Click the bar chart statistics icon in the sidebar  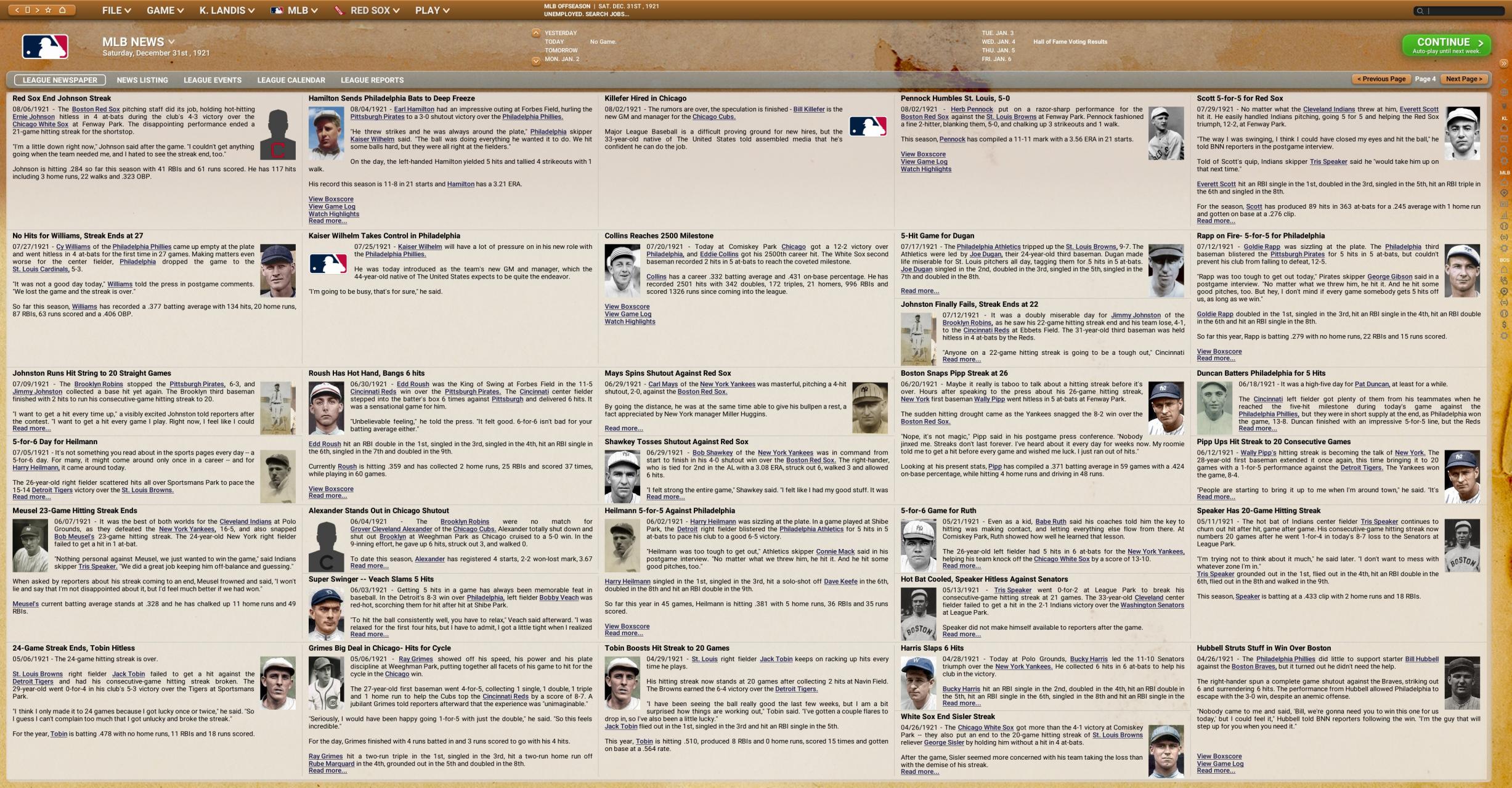tap(1504, 215)
